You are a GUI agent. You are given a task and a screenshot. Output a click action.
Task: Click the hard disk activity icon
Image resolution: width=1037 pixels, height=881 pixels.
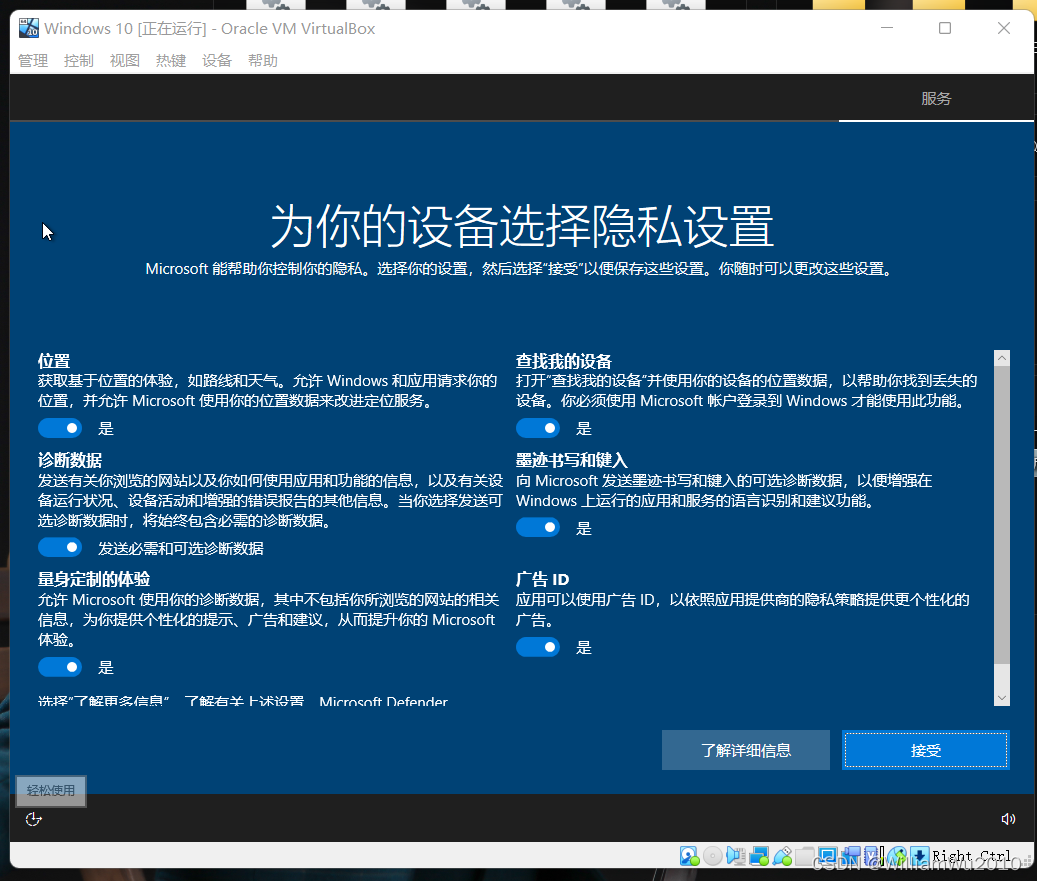point(689,856)
